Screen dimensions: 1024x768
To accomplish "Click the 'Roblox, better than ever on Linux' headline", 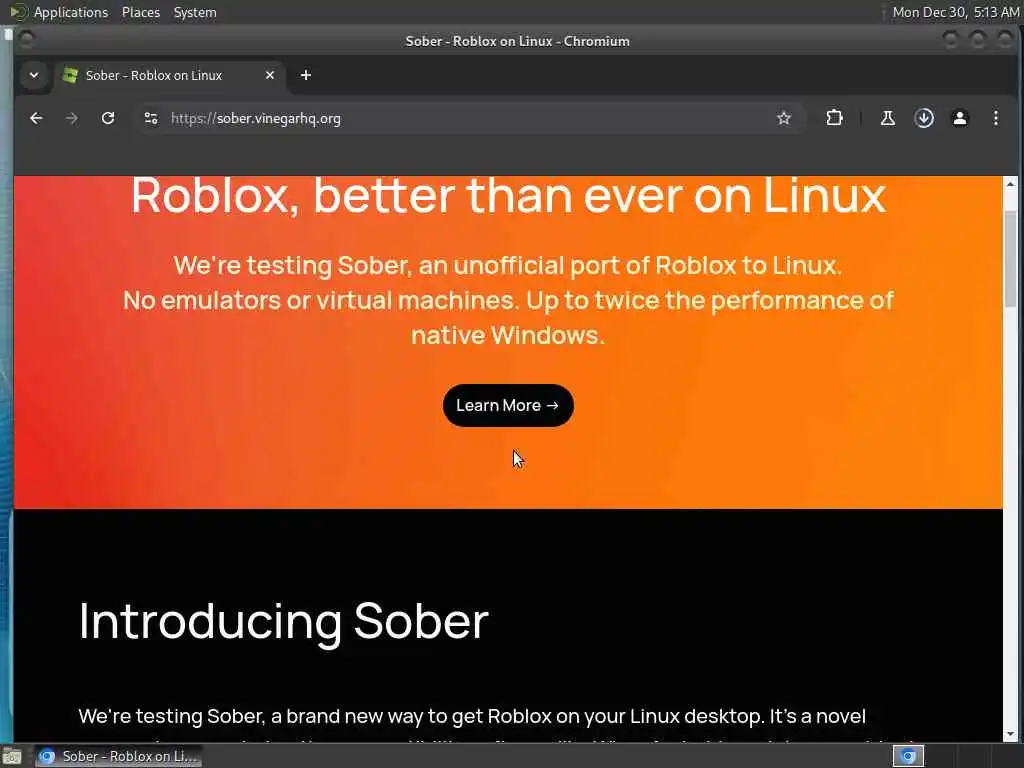I will [x=508, y=195].
